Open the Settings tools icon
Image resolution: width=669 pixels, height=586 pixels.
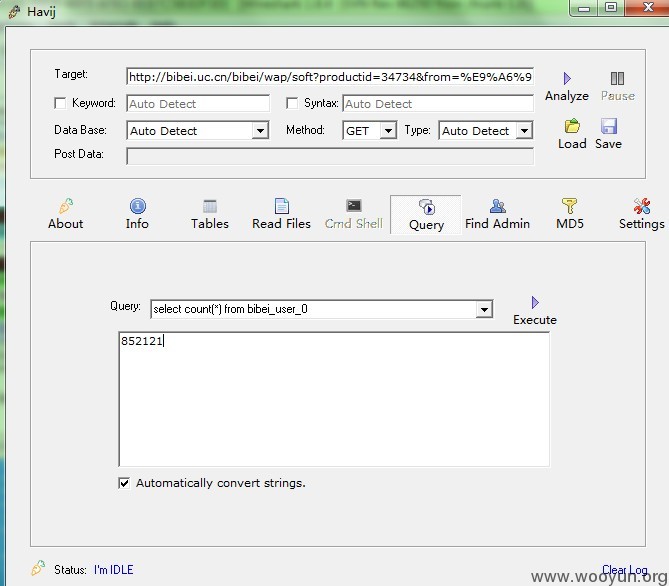642,206
